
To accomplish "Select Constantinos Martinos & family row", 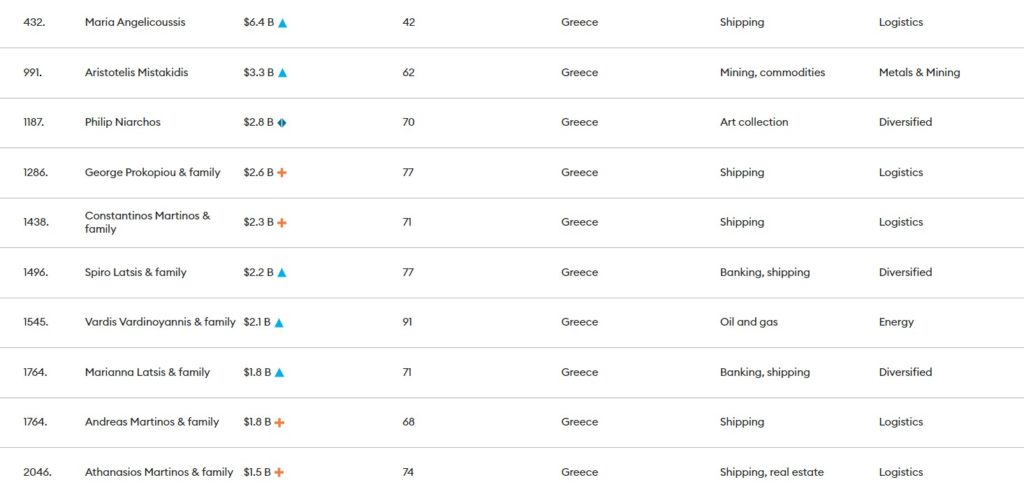I will 512,222.
